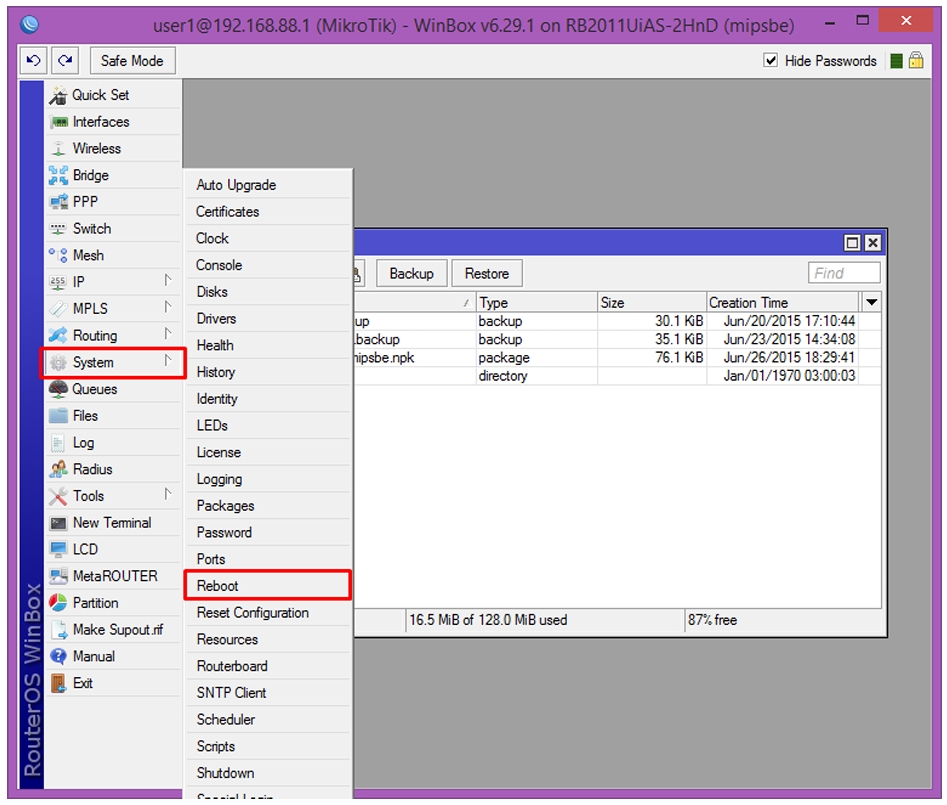Expand the MPLS submenu
The height and width of the screenshot is (805, 947).
(168, 307)
